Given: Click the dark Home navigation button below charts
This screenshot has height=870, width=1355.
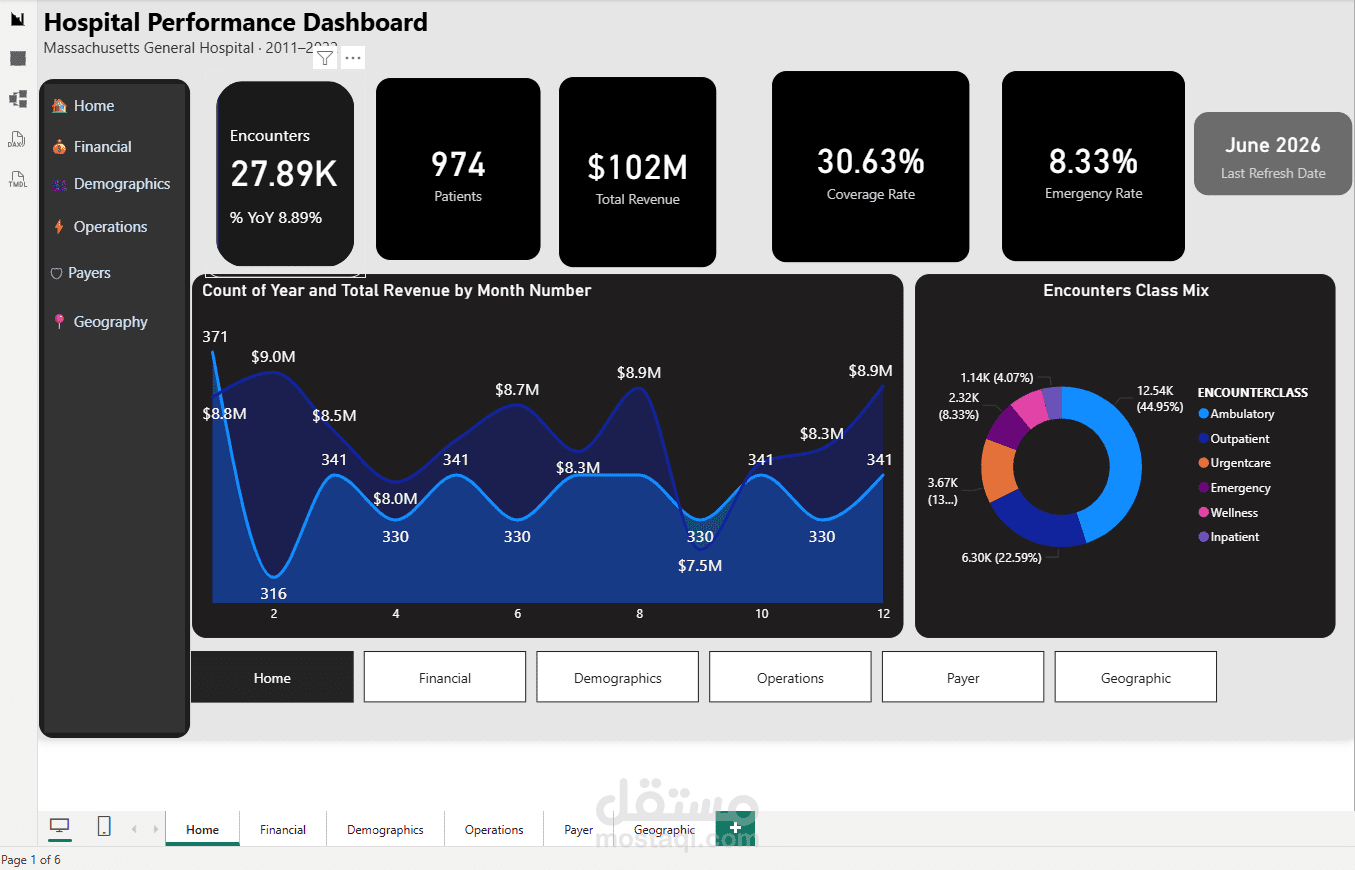Looking at the screenshot, I should 272,677.
